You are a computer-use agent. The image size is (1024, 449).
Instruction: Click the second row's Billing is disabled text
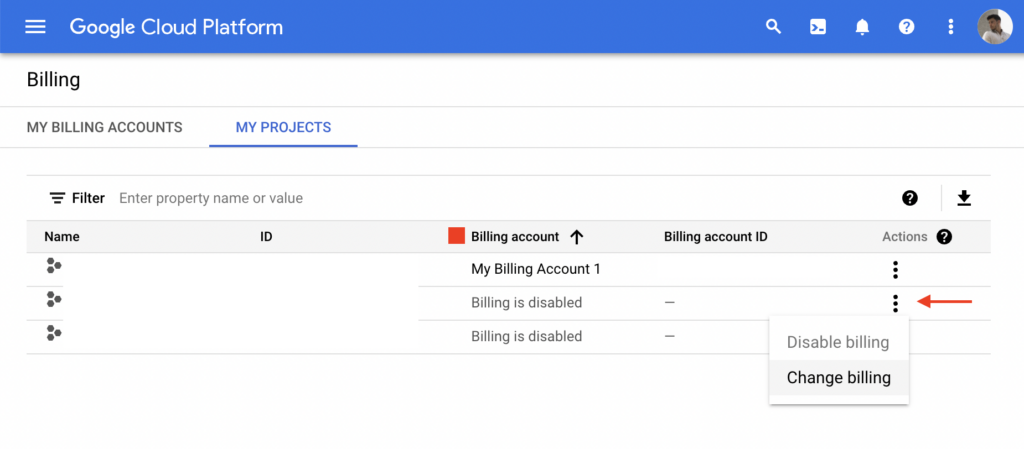click(526, 303)
